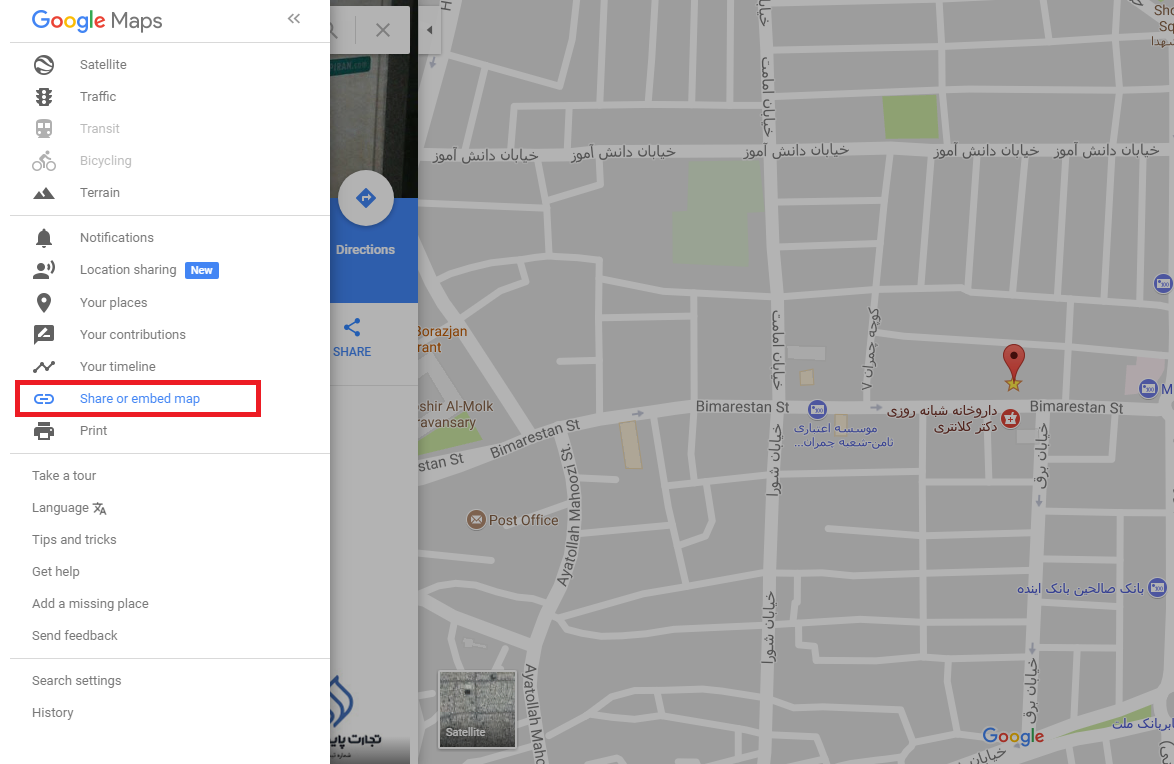Open Search settings link
The height and width of the screenshot is (764, 1174).
coord(76,681)
